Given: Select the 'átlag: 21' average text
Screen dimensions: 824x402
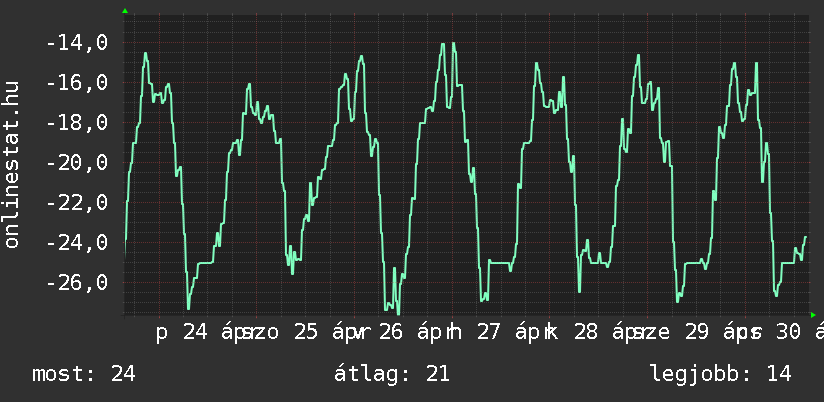Looking at the screenshot, I should click(x=394, y=375).
